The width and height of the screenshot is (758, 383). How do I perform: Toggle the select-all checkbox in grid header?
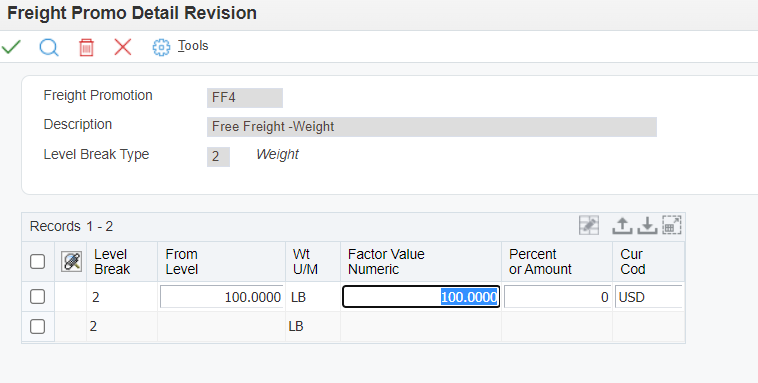pyautogui.click(x=37, y=262)
